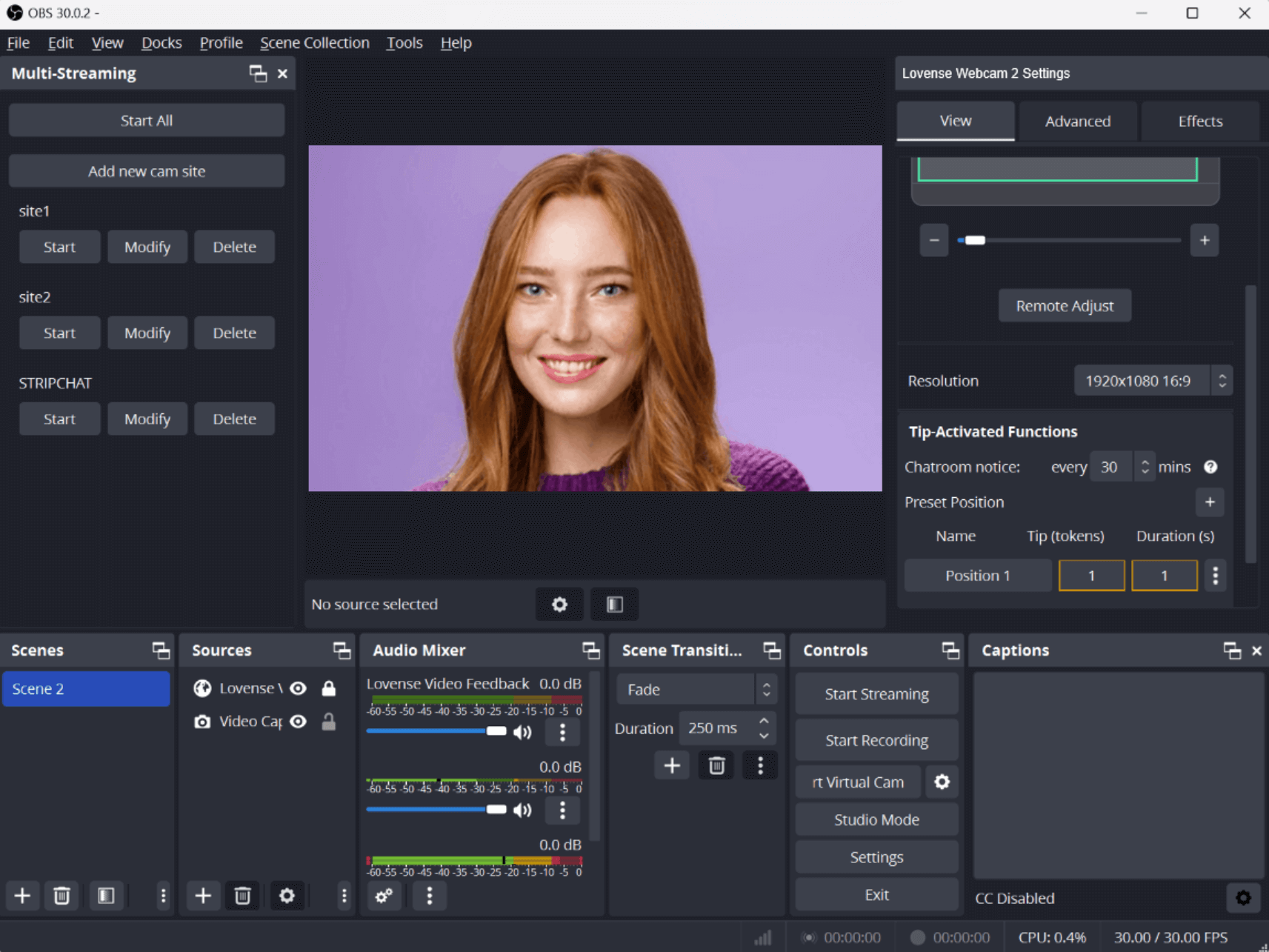
Task: Unlock the Lovense source lock icon
Action: point(329,688)
